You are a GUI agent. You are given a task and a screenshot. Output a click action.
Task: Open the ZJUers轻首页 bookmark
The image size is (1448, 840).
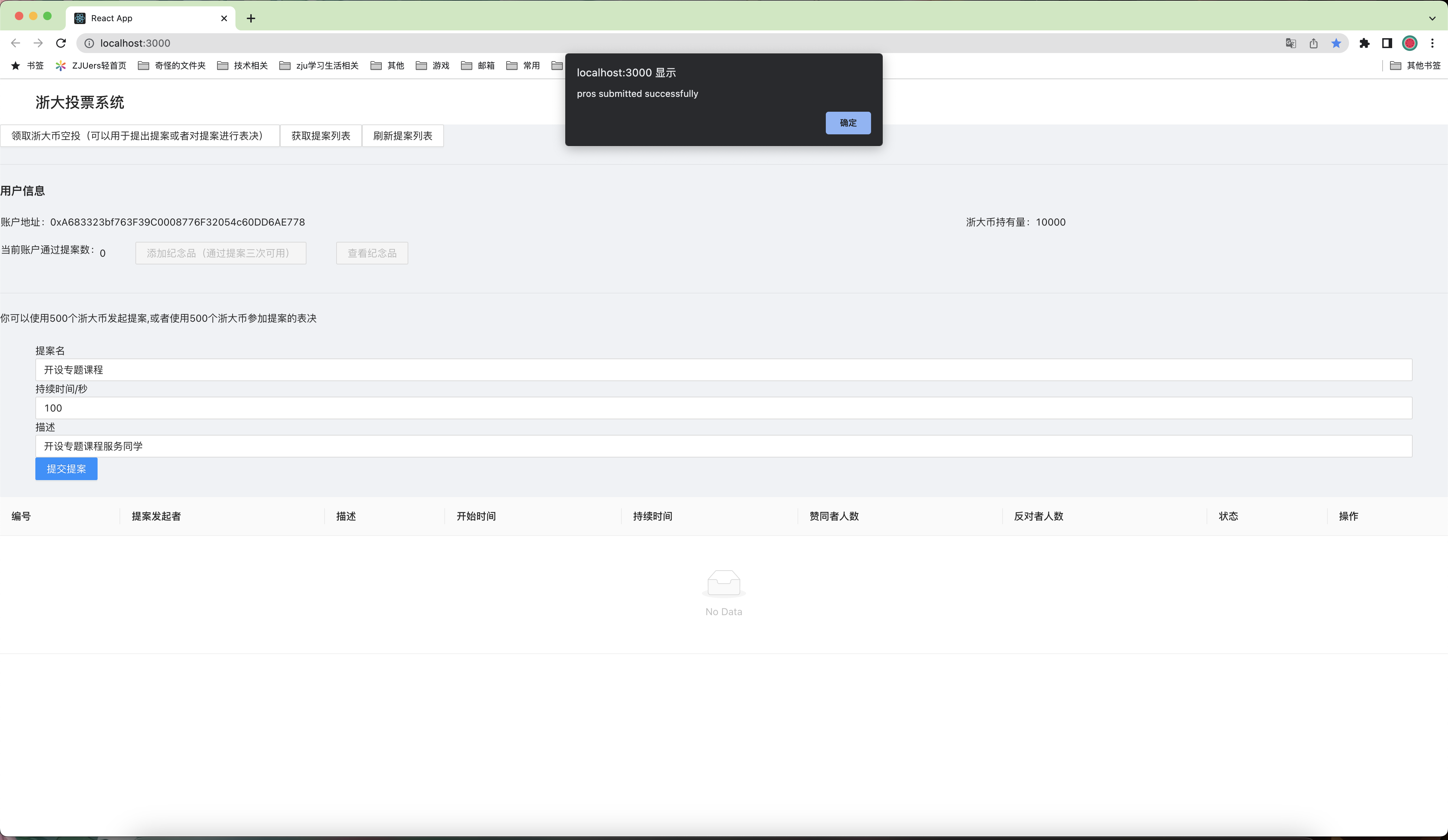click(x=91, y=65)
